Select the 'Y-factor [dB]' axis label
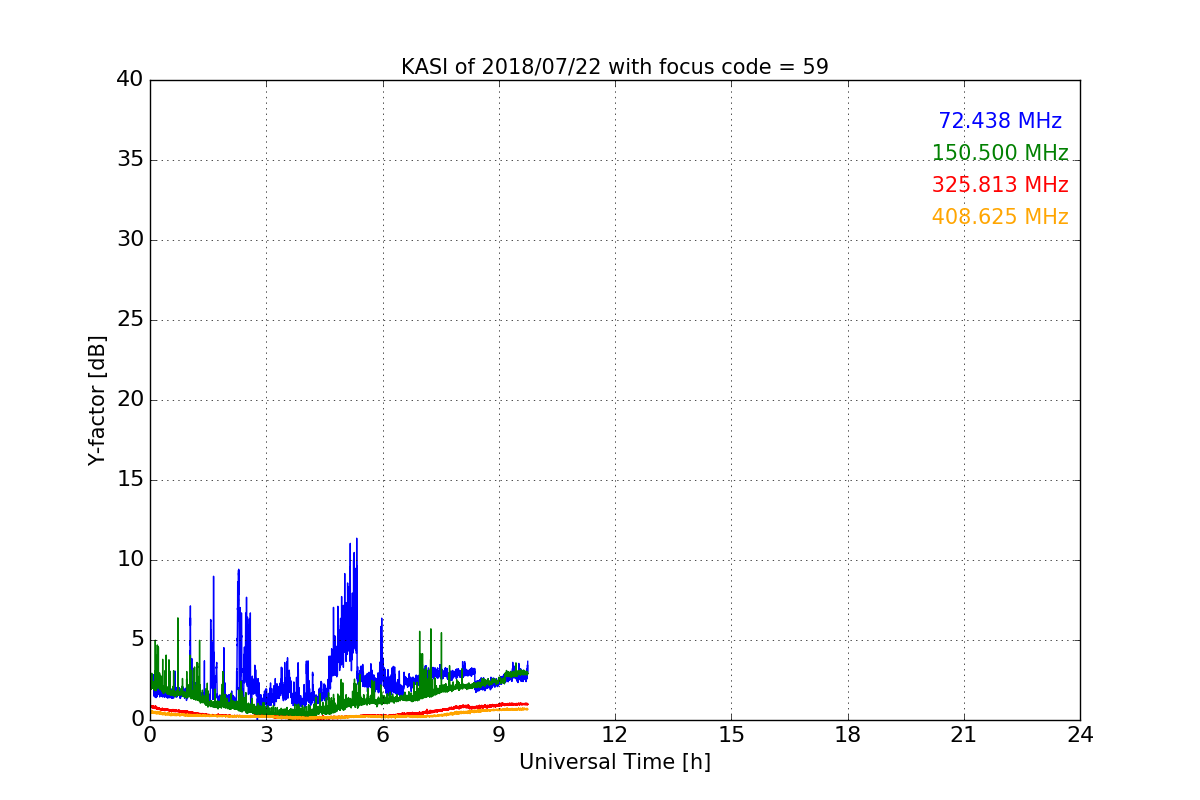This screenshot has height=800, width=1200. (x=97, y=400)
